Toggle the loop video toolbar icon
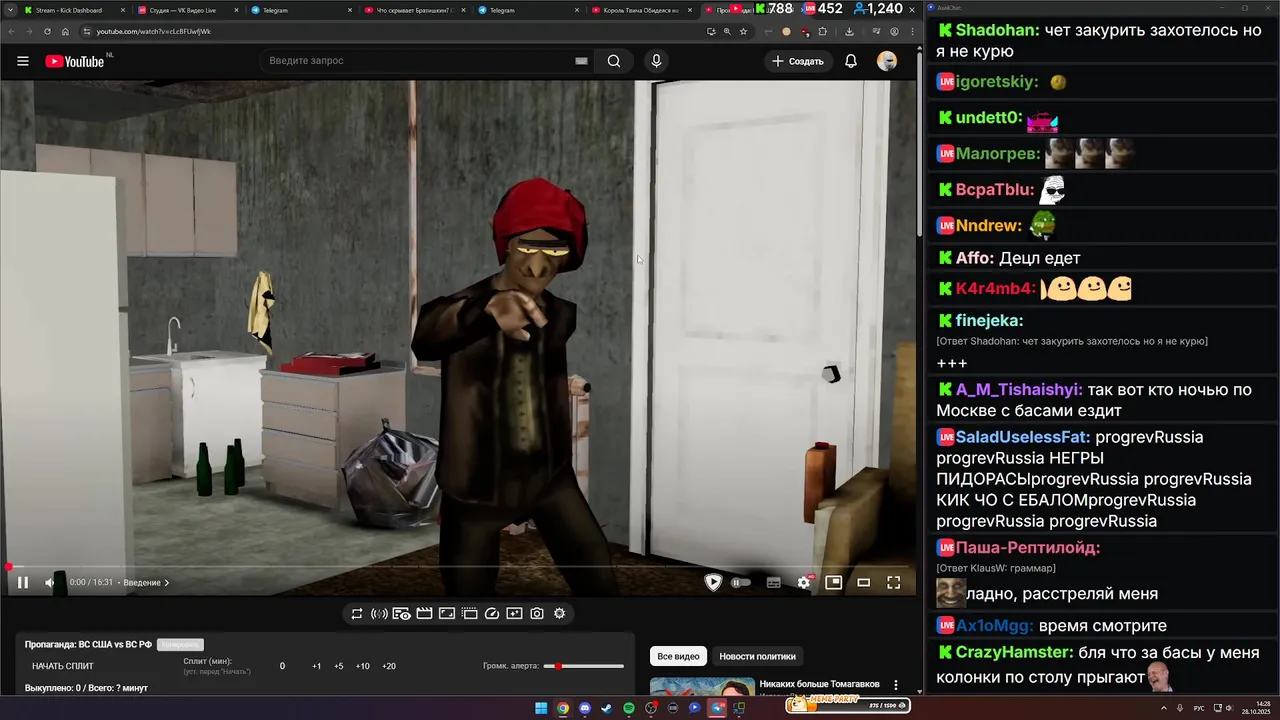This screenshot has height=720, width=1280. (x=357, y=614)
